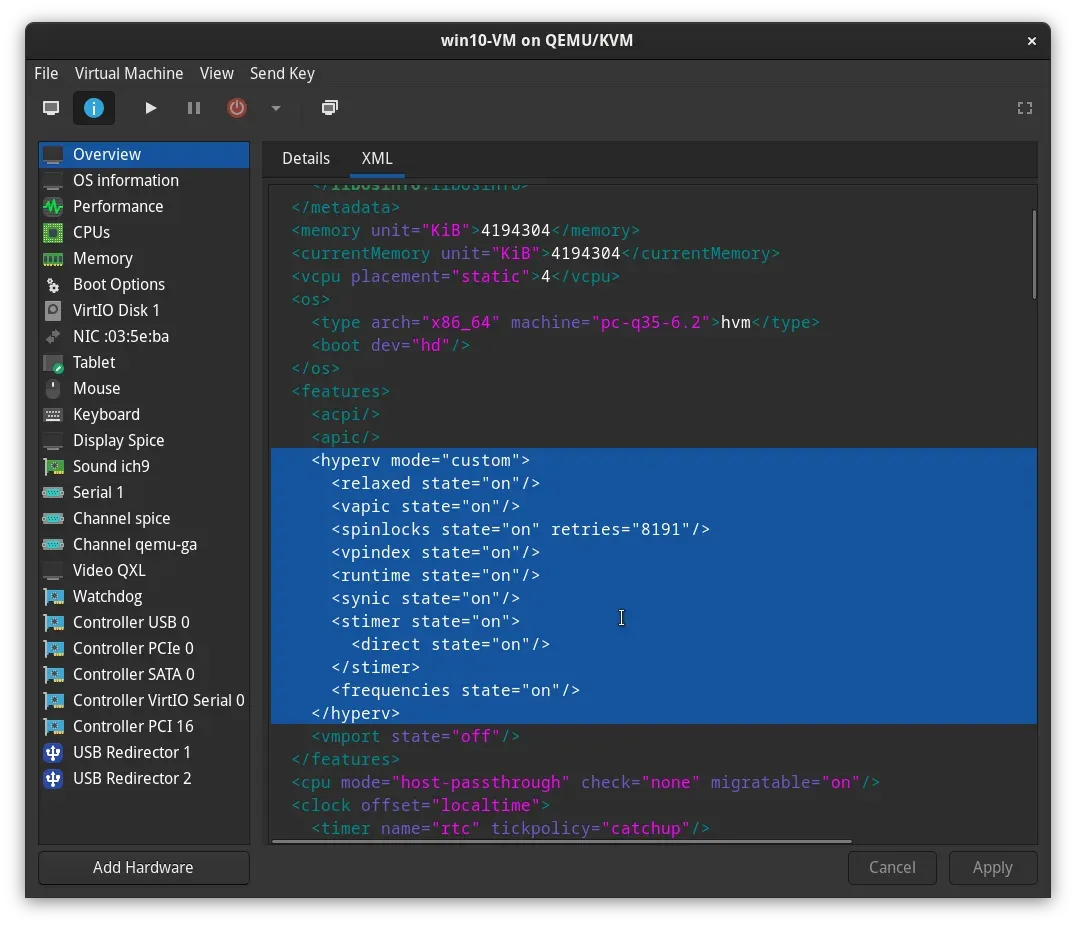1076x926 pixels.
Task: Select Channel spice entry
Action: pos(144,518)
